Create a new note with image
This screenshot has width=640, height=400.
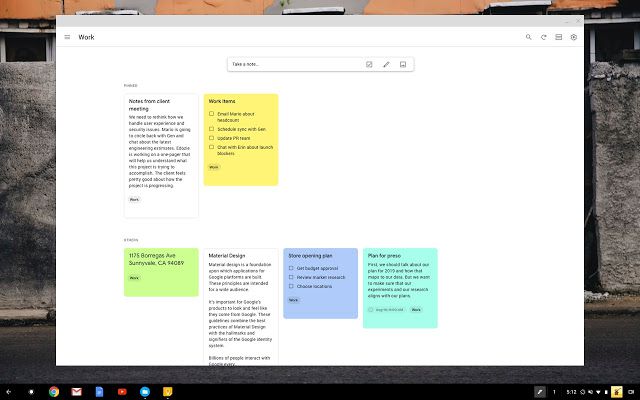pos(402,64)
